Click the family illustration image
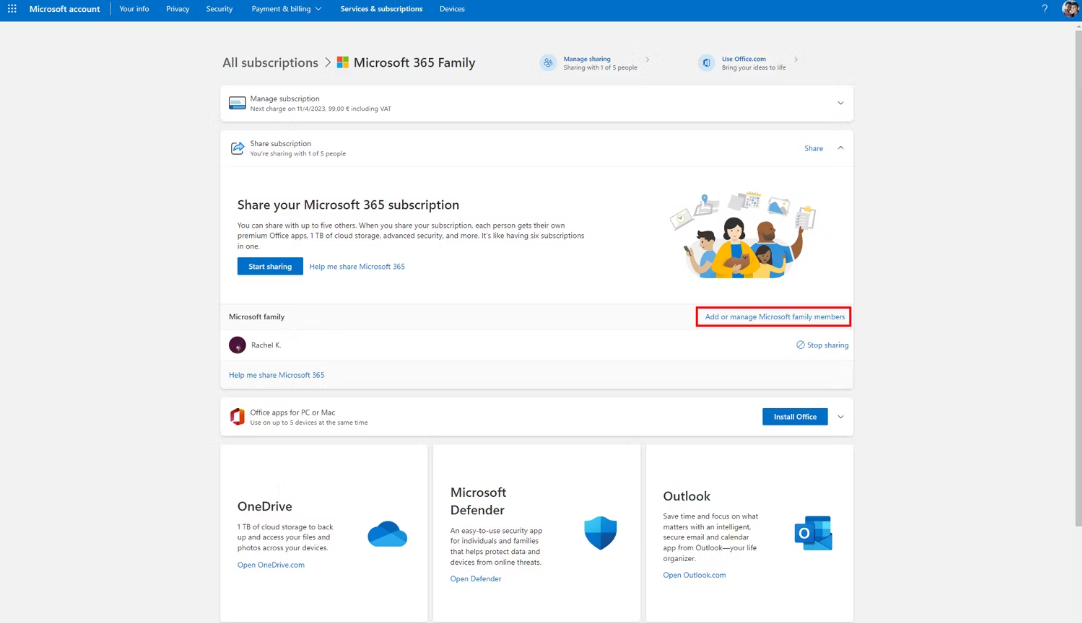 click(x=743, y=235)
